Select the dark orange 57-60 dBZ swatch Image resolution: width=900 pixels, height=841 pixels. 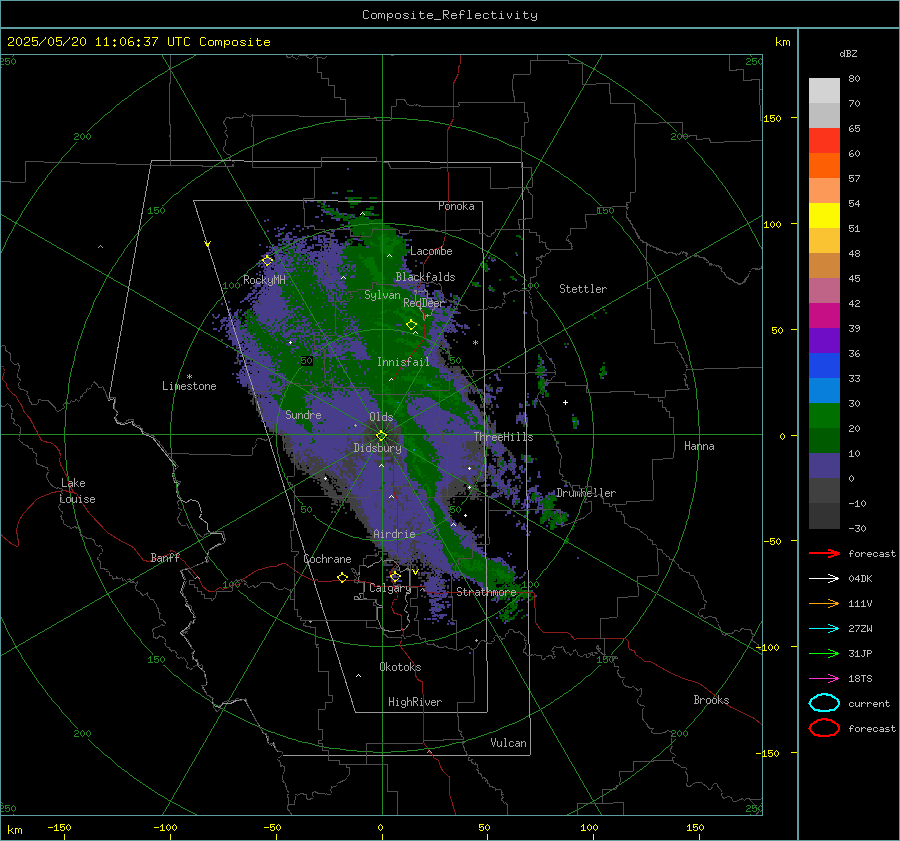click(x=824, y=166)
